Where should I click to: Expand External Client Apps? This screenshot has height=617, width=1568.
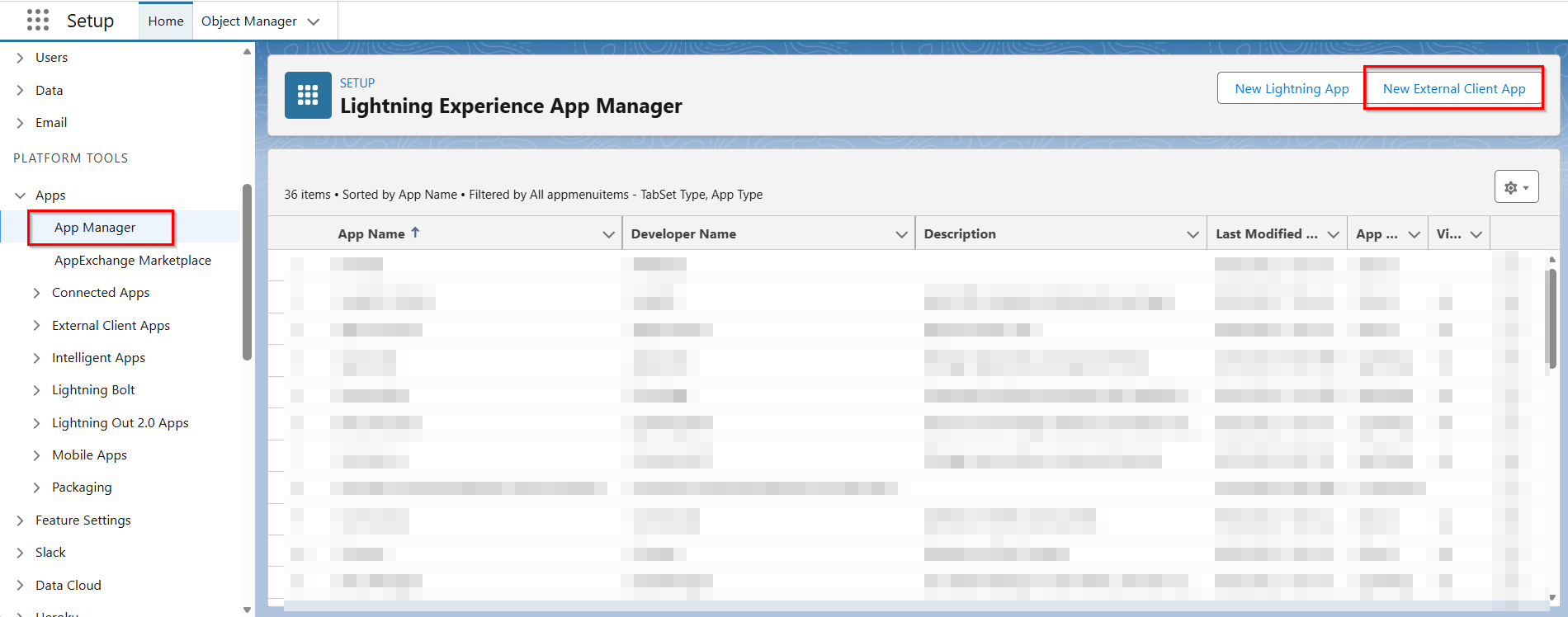(x=36, y=326)
